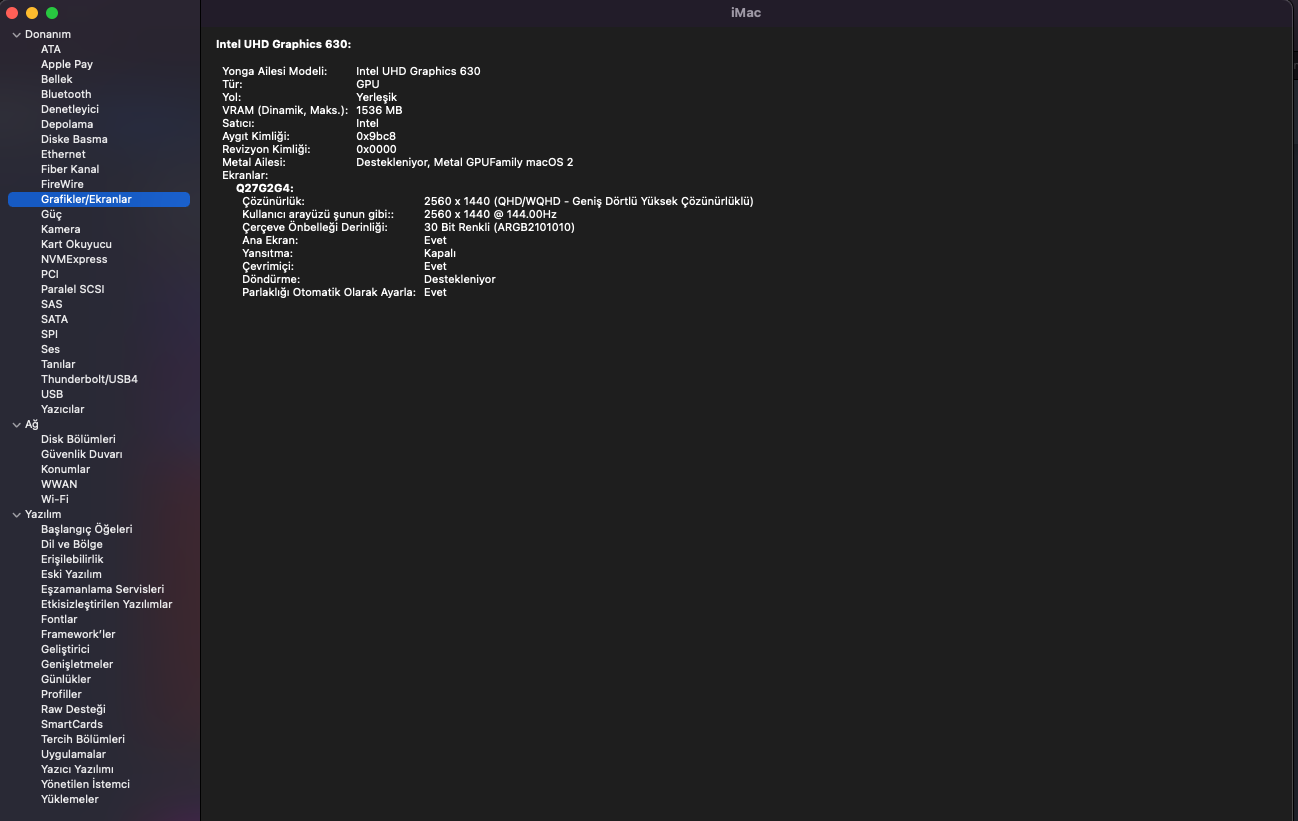
Task: Show Eşzamanlama Servisleri details
Action: pyautogui.click(x=103, y=589)
